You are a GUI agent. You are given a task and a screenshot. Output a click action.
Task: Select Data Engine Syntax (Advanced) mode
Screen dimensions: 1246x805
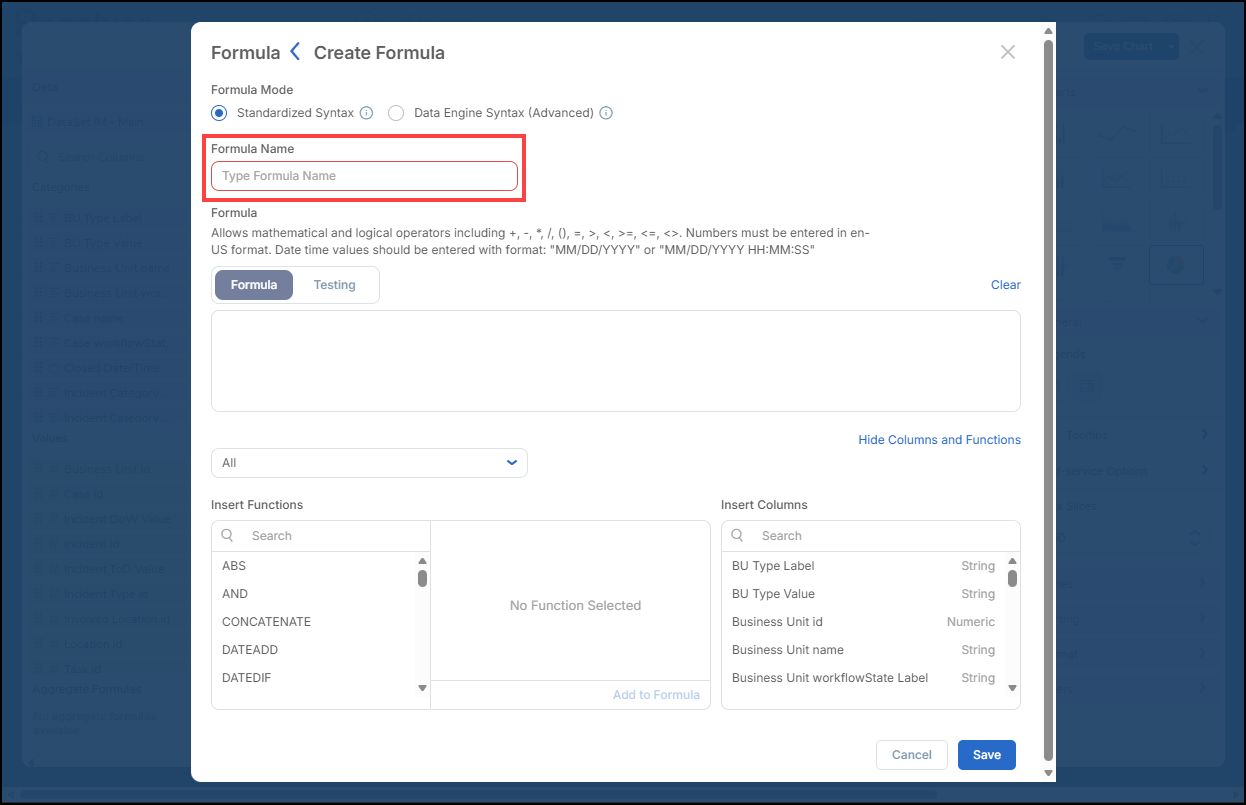[395, 113]
